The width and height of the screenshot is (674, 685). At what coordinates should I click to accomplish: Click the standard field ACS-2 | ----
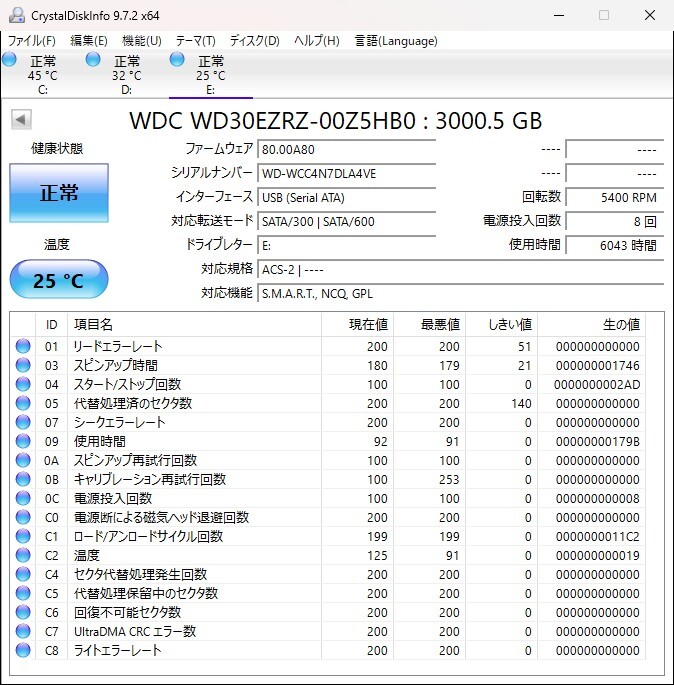click(460, 270)
